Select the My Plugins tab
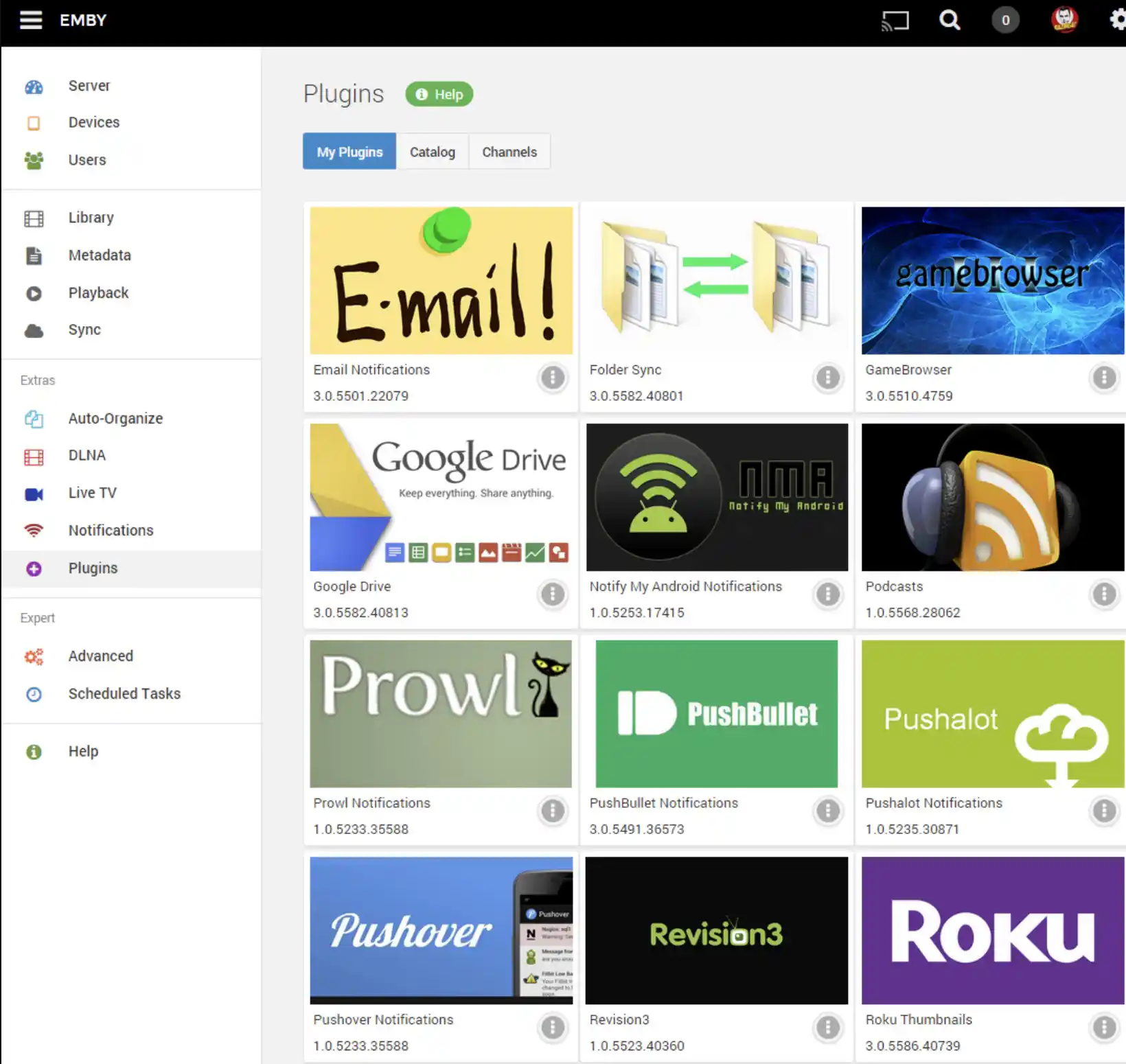This screenshot has height=1064, width=1126. (349, 152)
